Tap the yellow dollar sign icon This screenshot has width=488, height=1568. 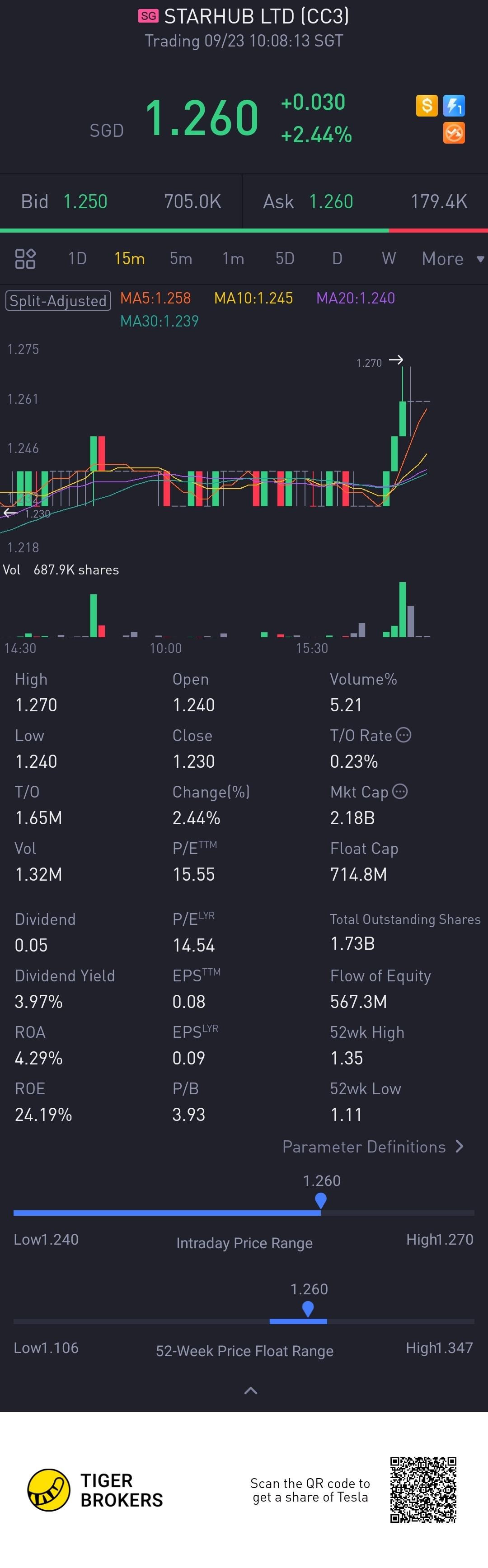tap(427, 105)
